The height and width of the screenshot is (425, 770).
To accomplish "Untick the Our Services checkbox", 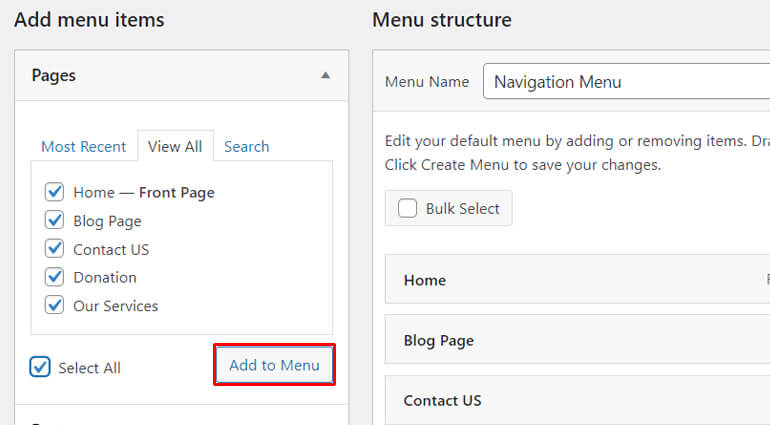I will pos(55,306).
